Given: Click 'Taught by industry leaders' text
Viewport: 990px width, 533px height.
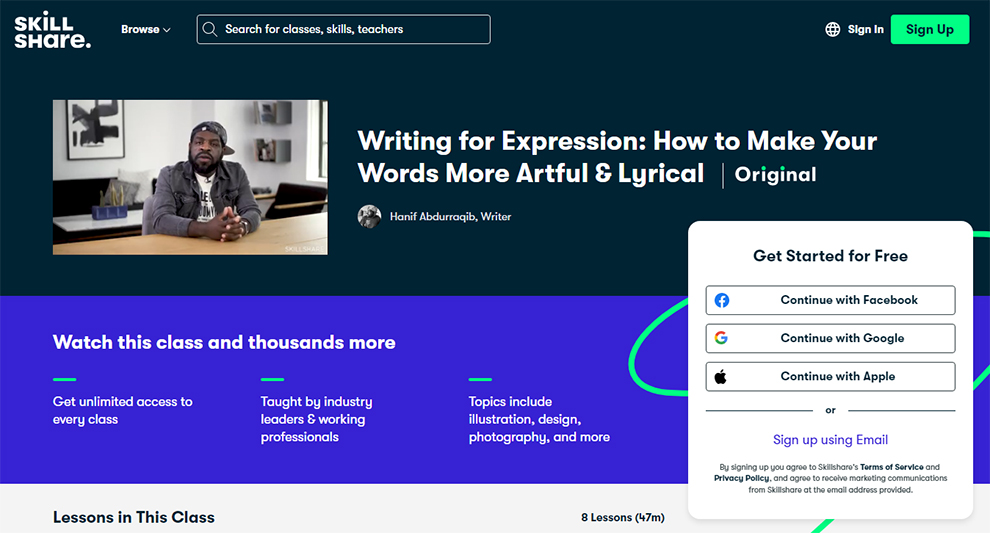Looking at the screenshot, I should tap(316, 419).
